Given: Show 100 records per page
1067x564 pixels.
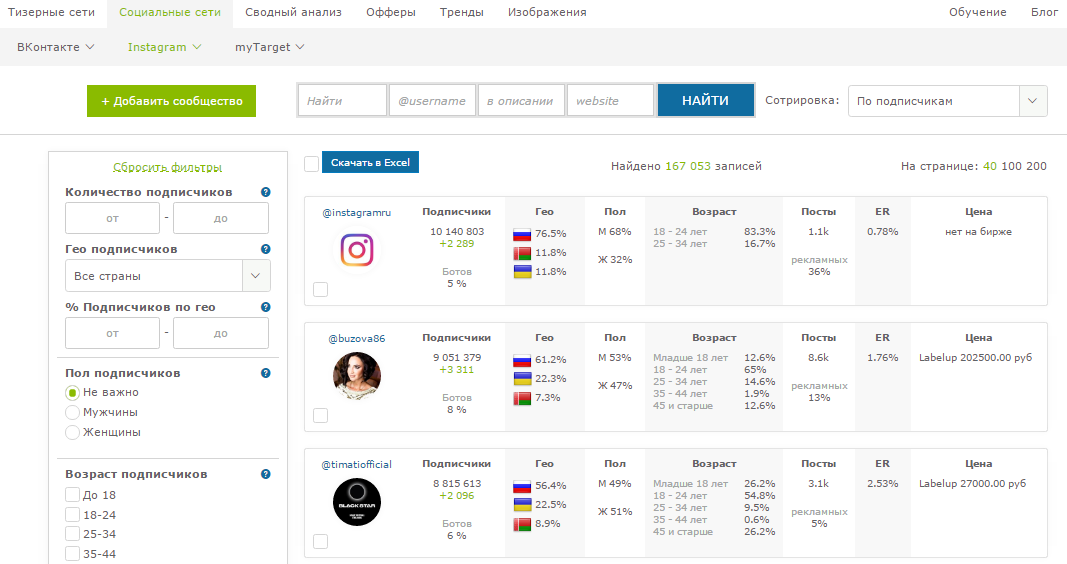Looking at the screenshot, I should [x=1011, y=166].
